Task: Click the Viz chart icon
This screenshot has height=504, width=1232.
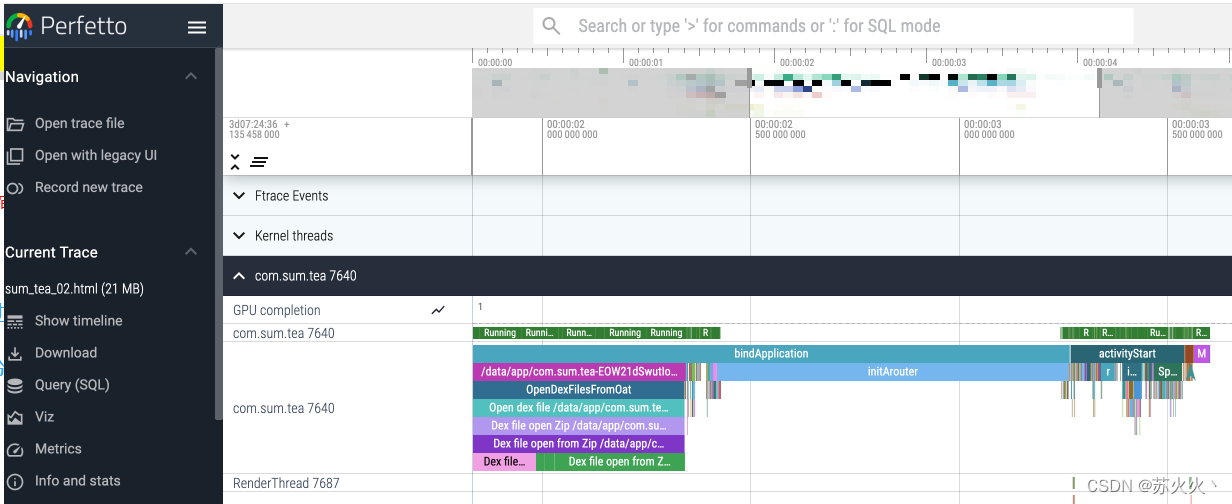Action: point(15,418)
